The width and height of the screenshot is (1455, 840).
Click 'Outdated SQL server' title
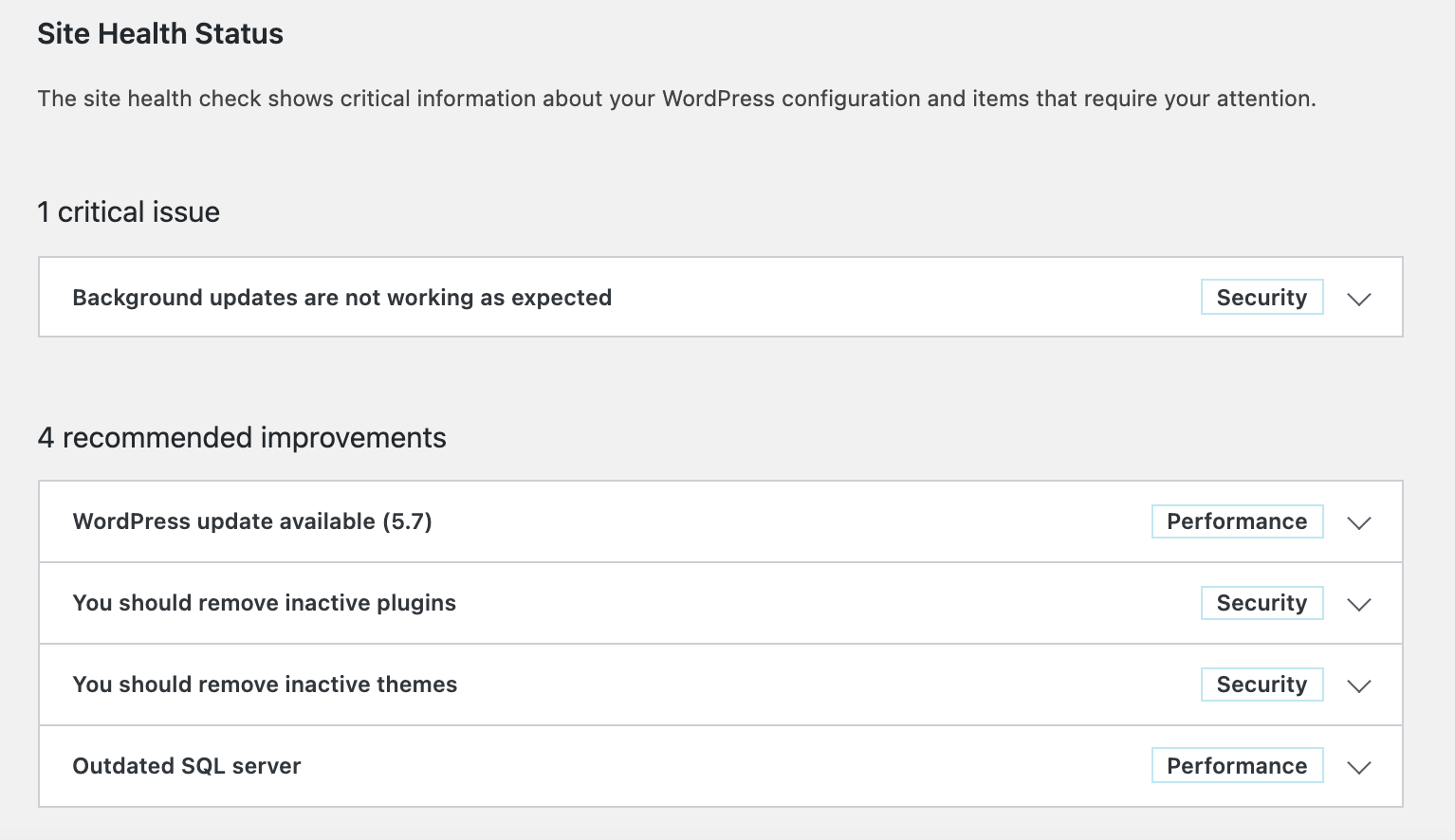tap(187, 766)
